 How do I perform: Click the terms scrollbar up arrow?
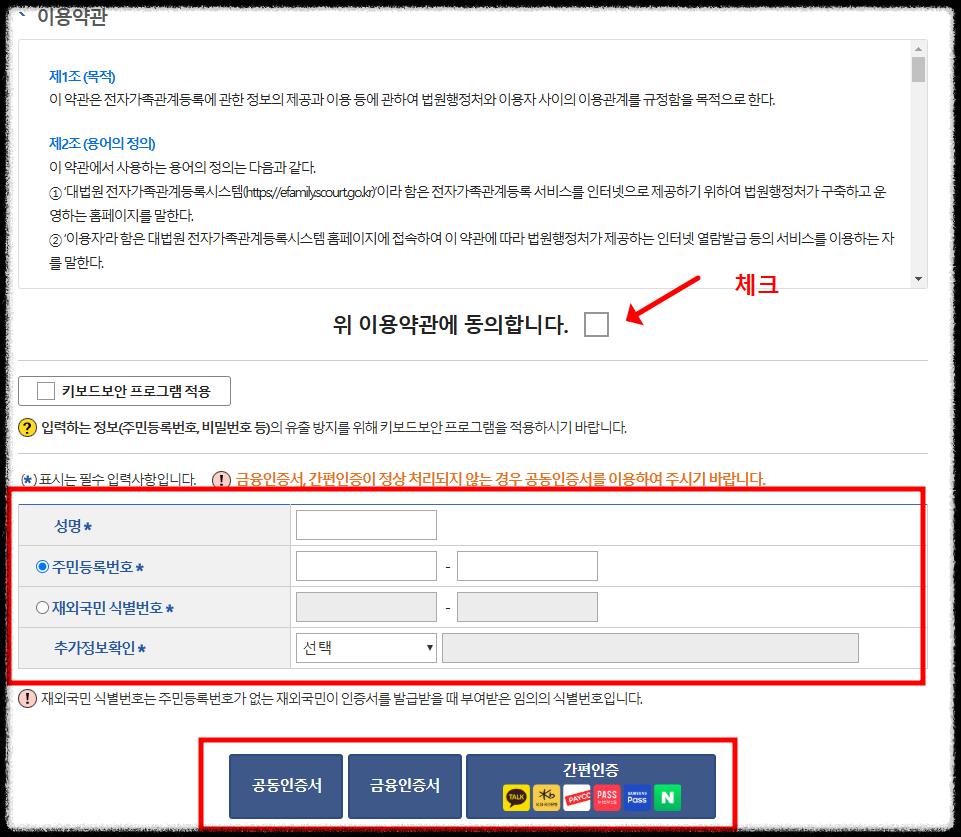(x=918, y=48)
